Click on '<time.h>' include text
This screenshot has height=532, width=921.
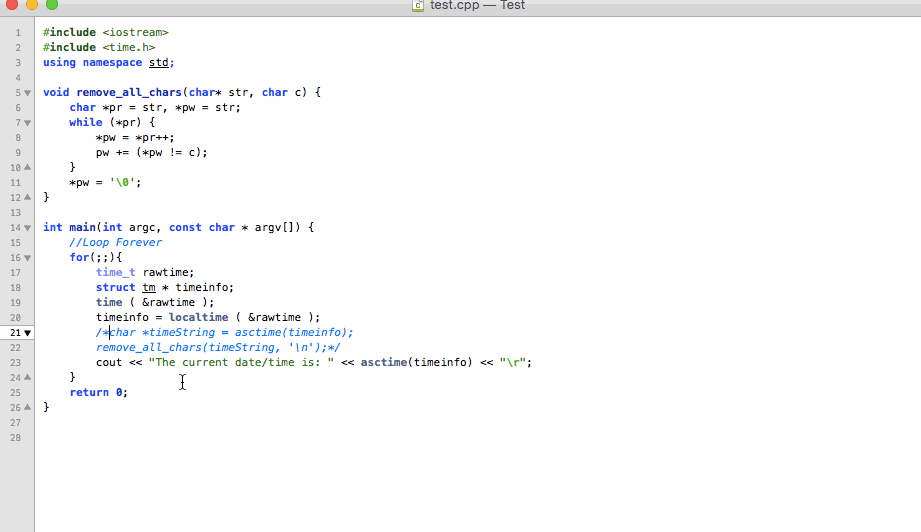129,47
